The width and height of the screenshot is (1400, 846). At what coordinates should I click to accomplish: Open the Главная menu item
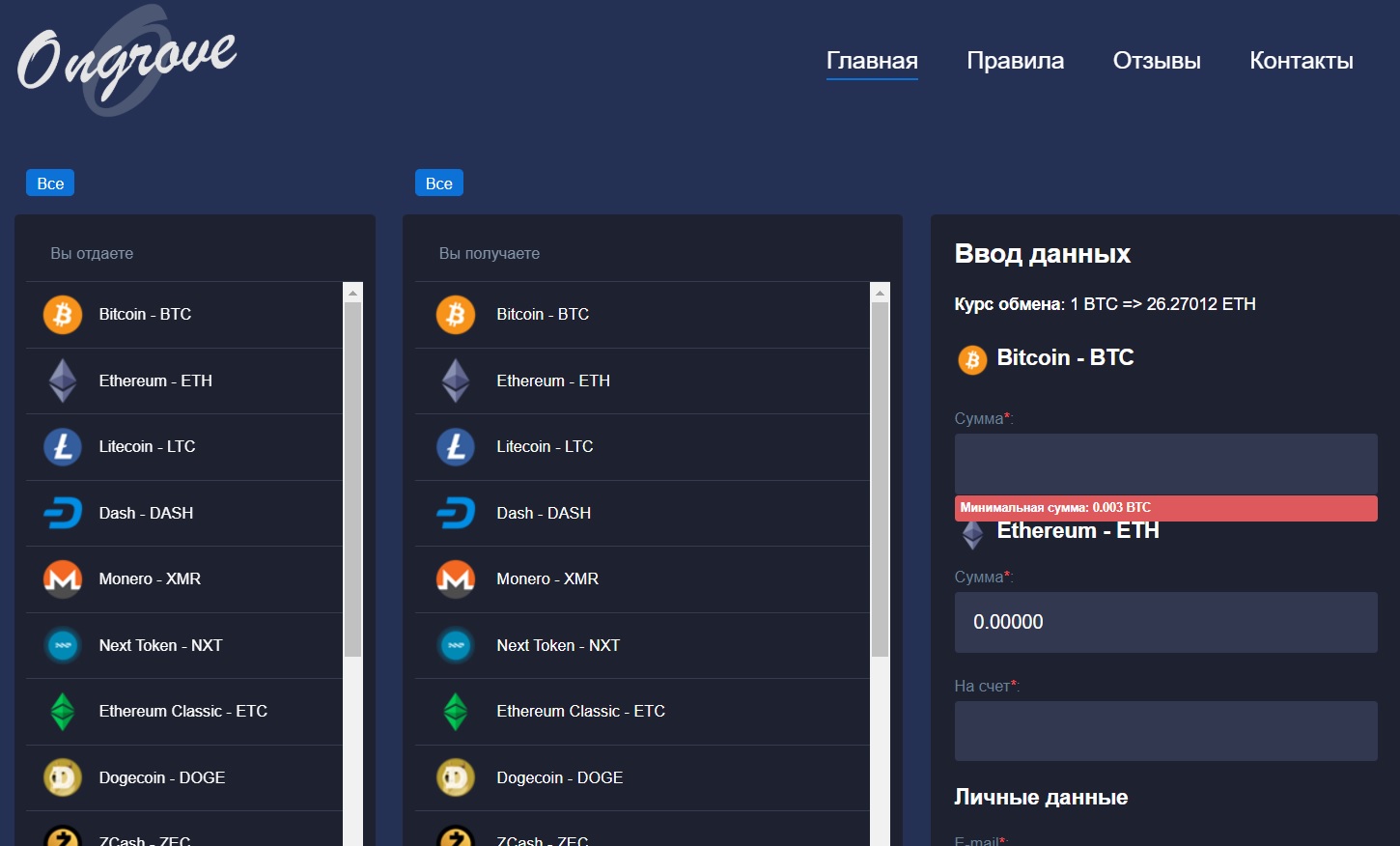pyautogui.click(x=872, y=61)
